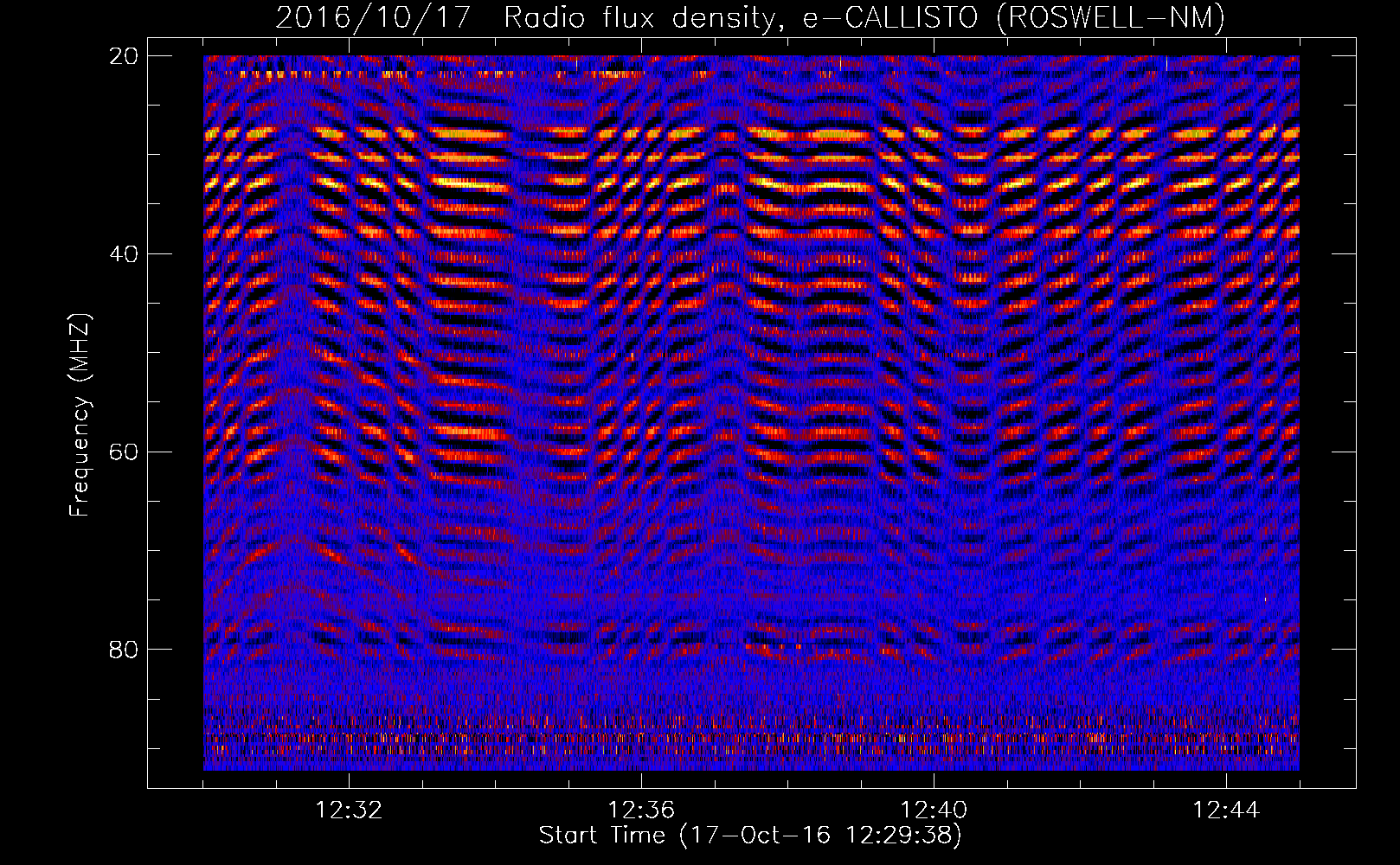Screen dimensions: 1400x865
Task: Click the y-axis tick label '60'
Action: [x=124, y=452]
